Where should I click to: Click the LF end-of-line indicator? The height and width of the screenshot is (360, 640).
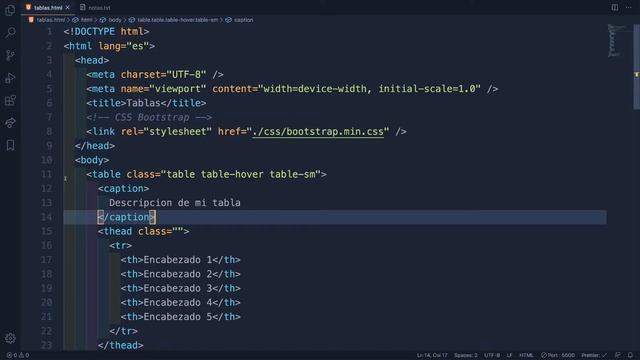pyautogui.click(x=509, y=355)
